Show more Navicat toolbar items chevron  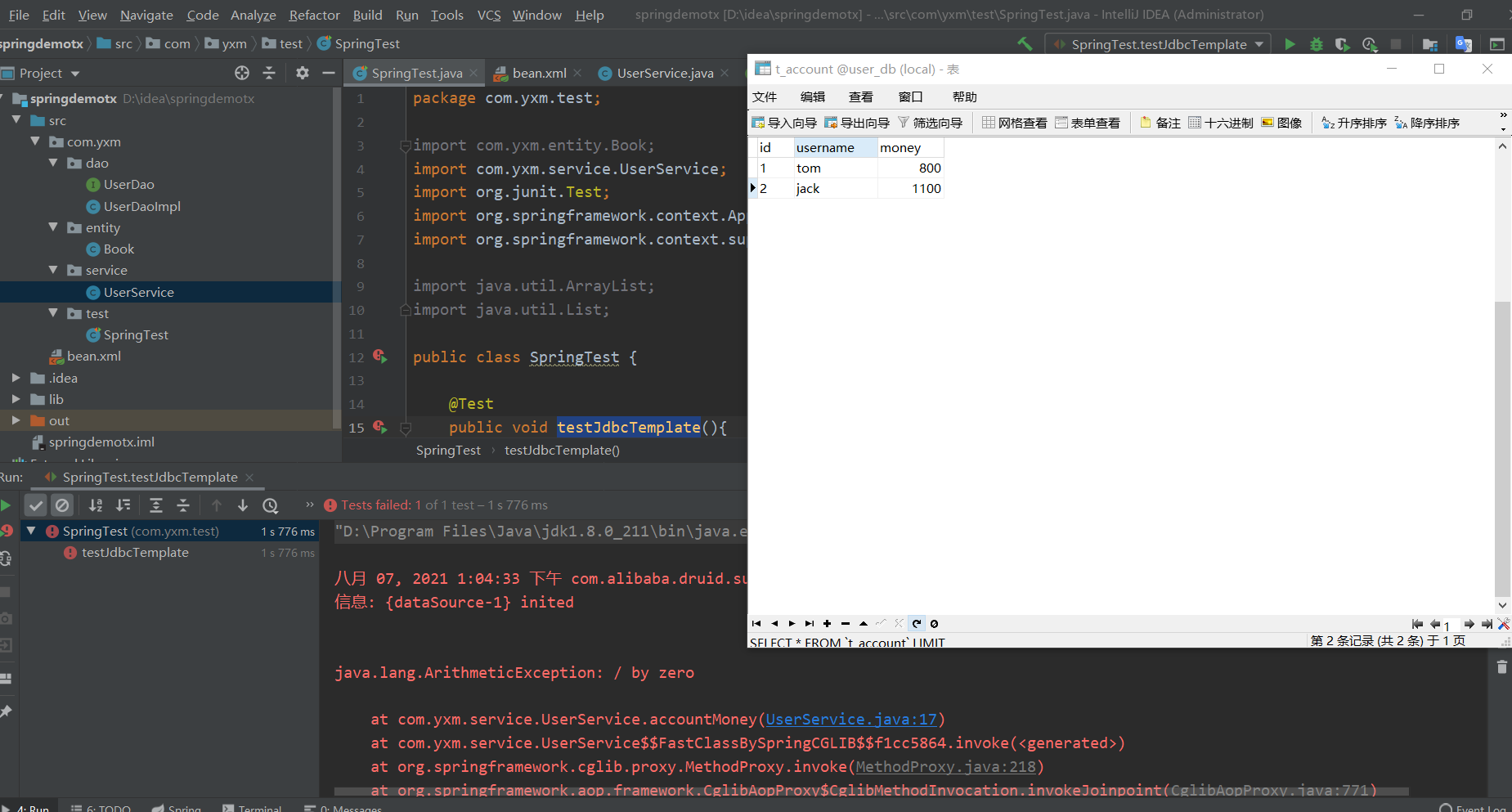(x=1503, y=115)
